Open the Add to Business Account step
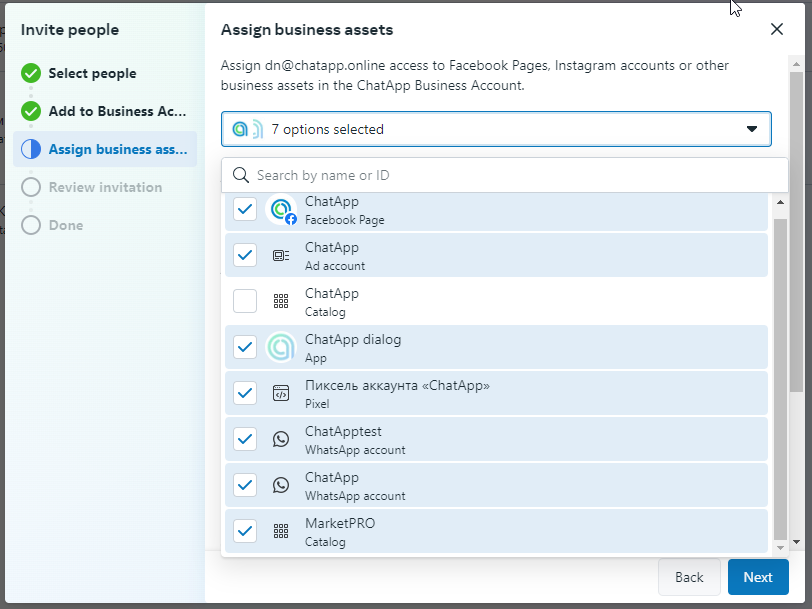812x609 pixels. coord(116,111)
